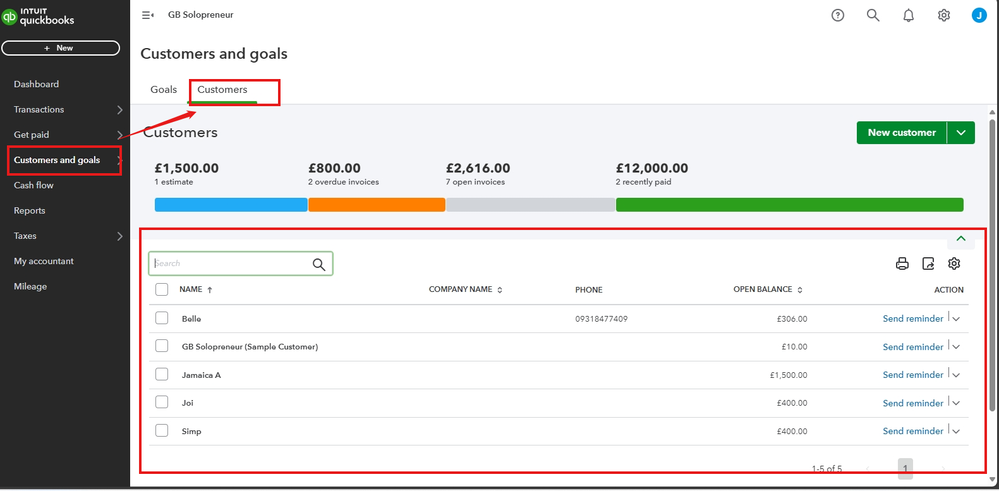Image resolution: width=999 pixels, height=491 pixels.
Task: Collapse the money bar summary chevron
Action: 960,239
